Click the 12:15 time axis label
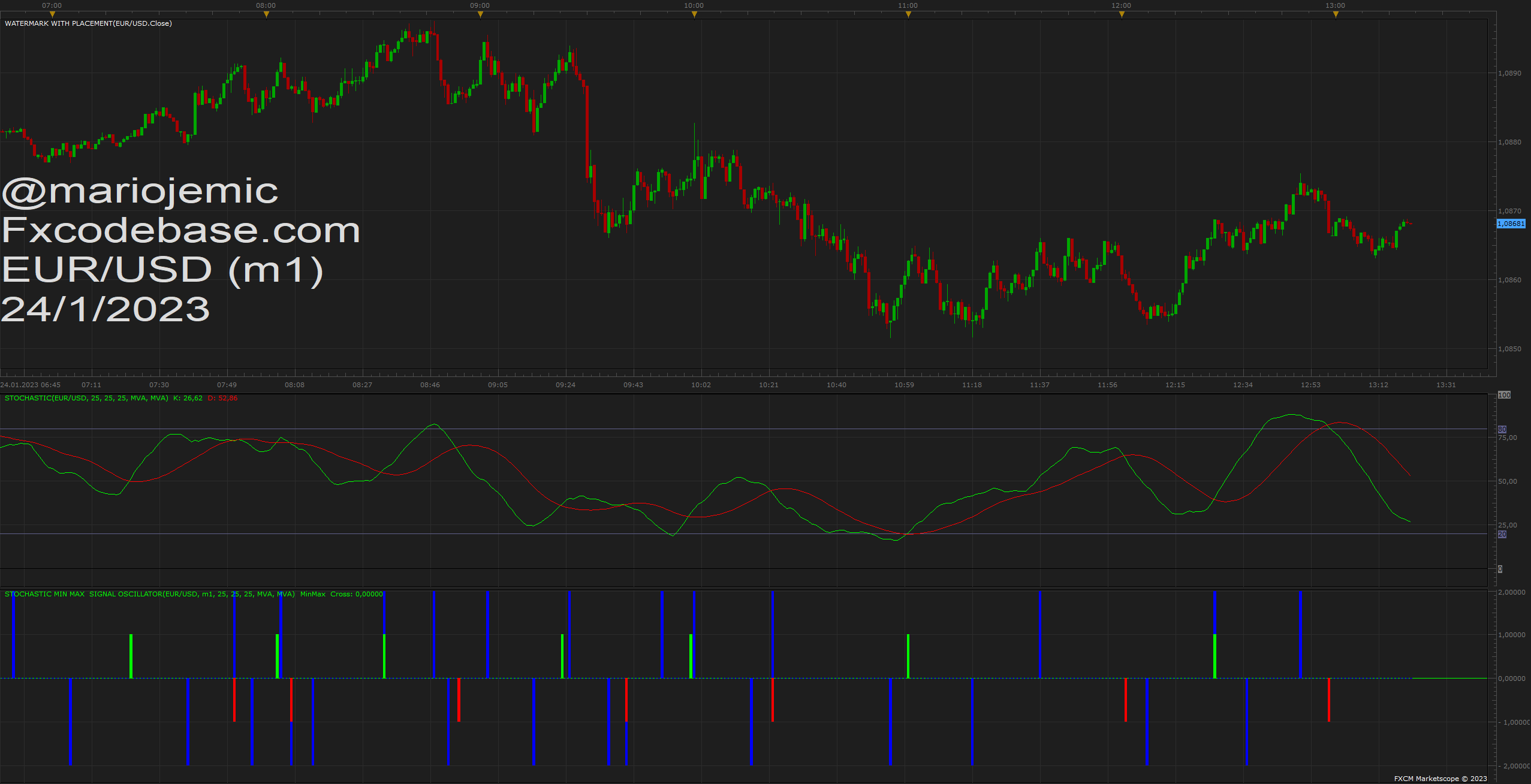 [x=1175, y=385]
